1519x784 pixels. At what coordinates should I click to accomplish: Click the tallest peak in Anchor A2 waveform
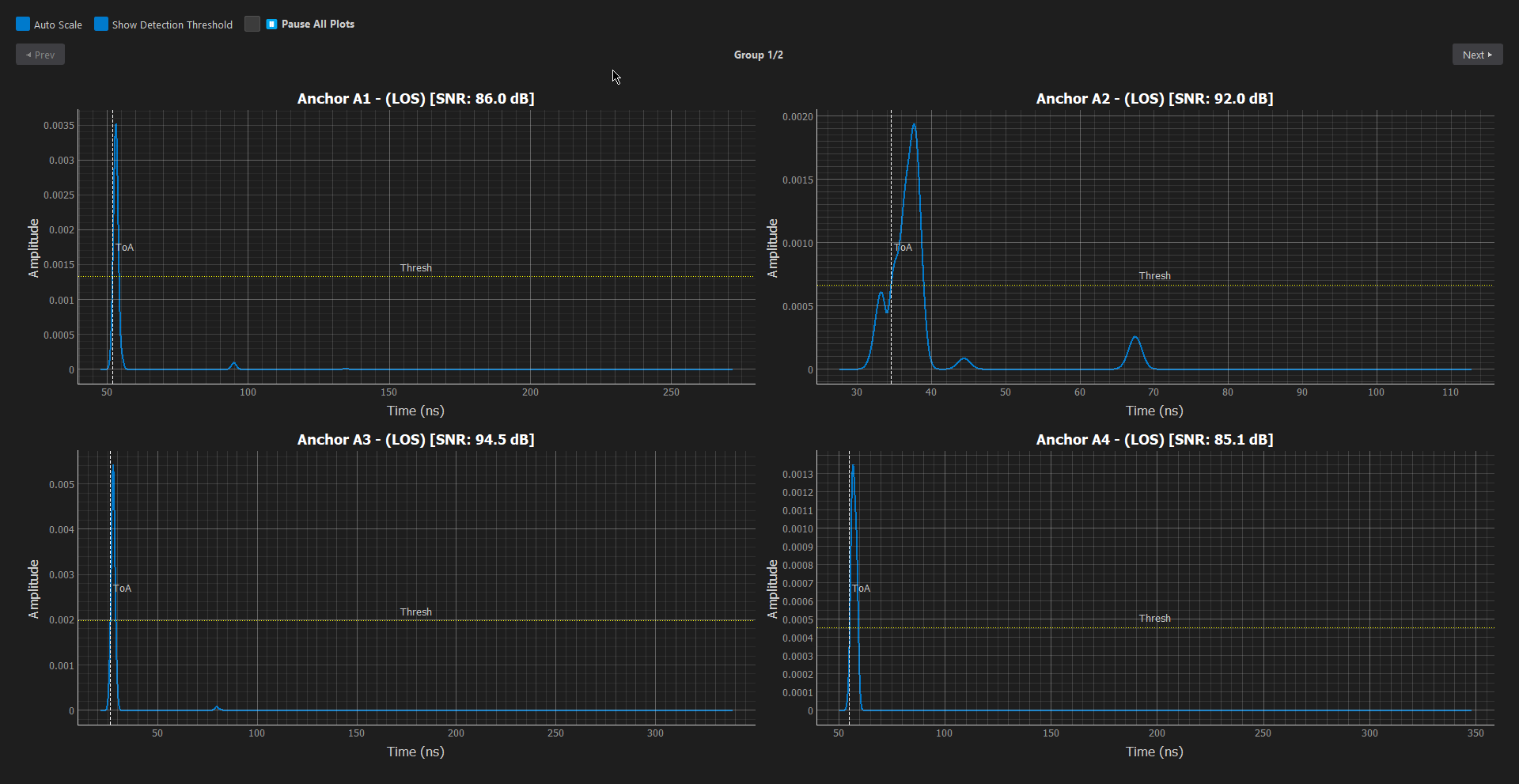(x=915, y=127)
